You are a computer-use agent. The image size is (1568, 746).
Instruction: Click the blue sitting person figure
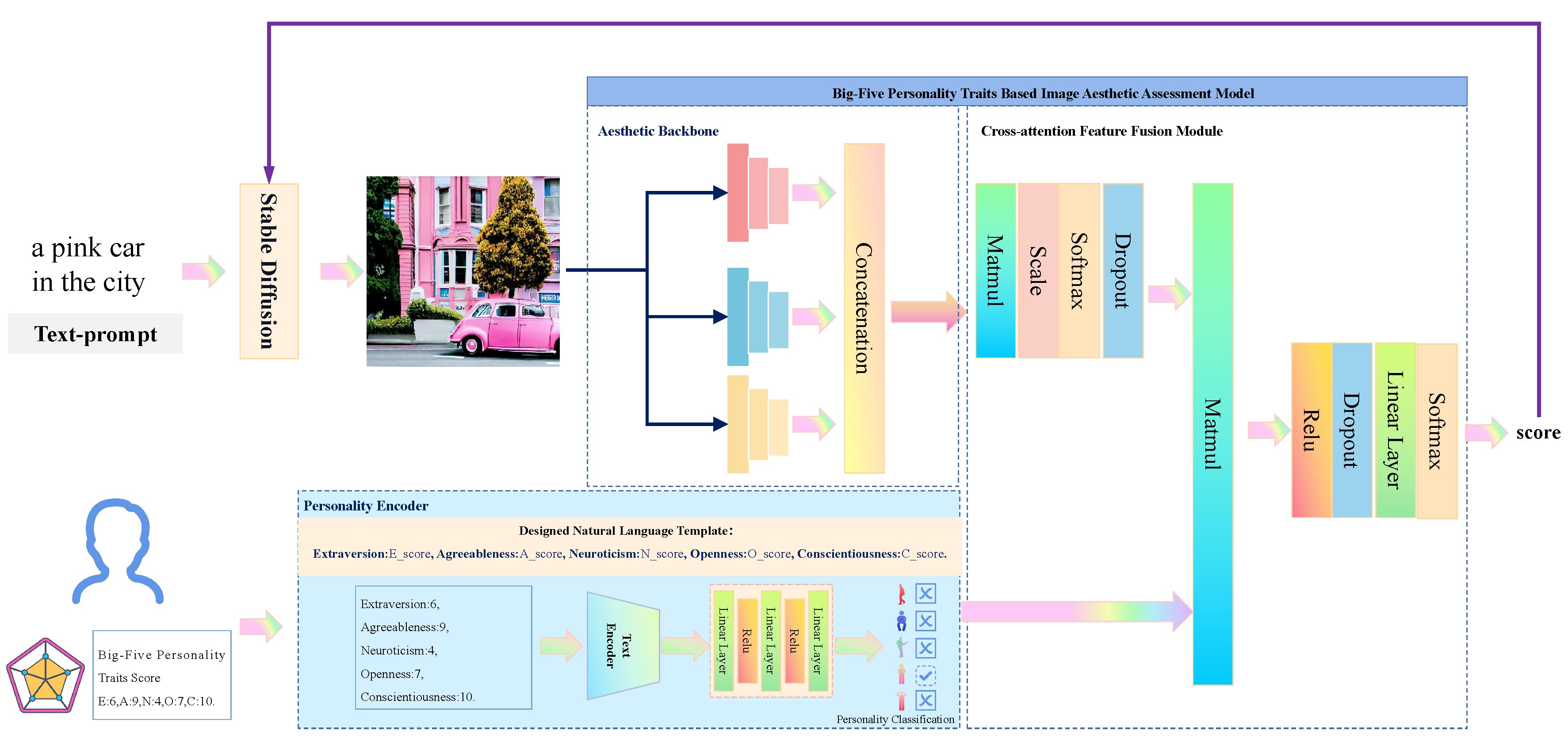pyautogui.click(x=902, y=620)
